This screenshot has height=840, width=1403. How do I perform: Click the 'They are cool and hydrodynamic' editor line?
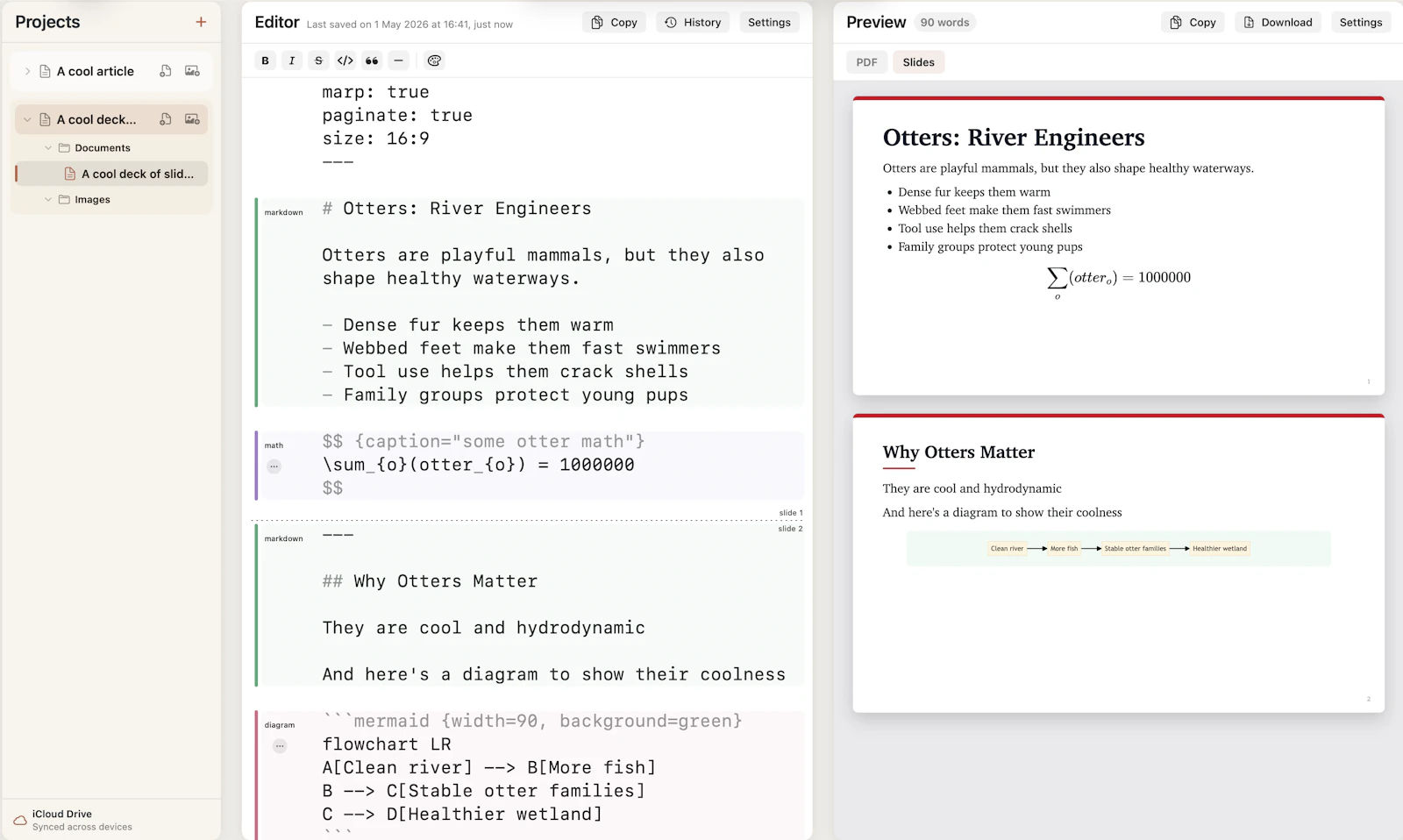click(x=483, y=628)
